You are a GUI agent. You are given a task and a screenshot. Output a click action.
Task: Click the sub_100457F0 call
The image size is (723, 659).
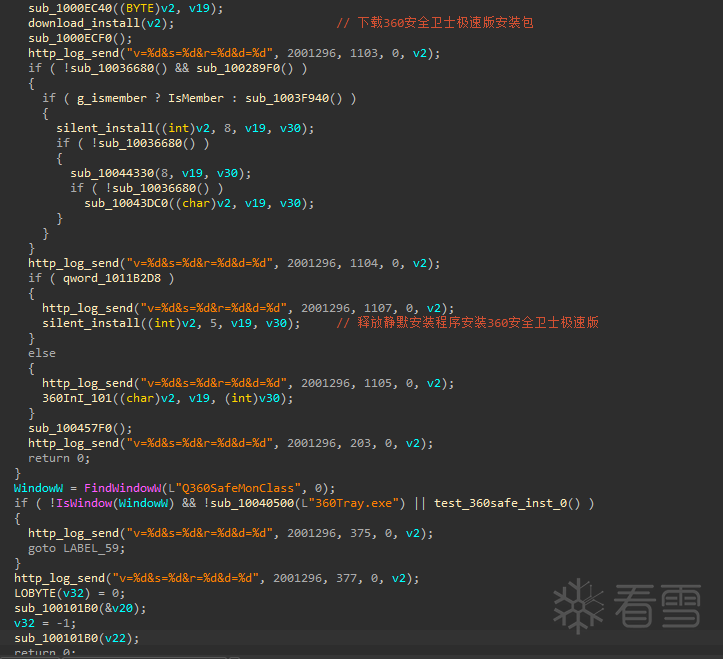pyautogui.click(x=80, y=428)
